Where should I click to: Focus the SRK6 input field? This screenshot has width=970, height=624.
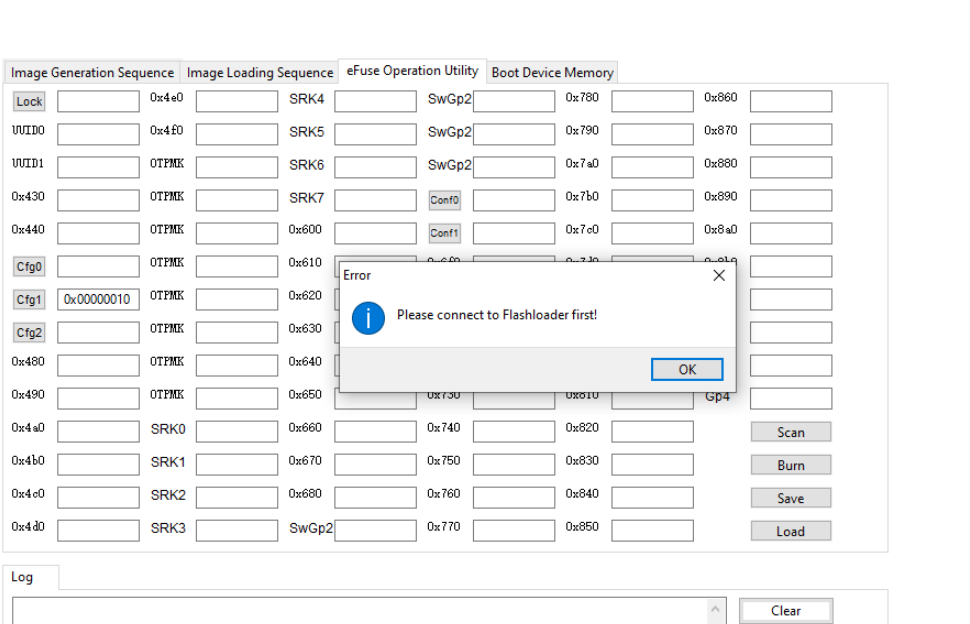(x=376, y=167)
